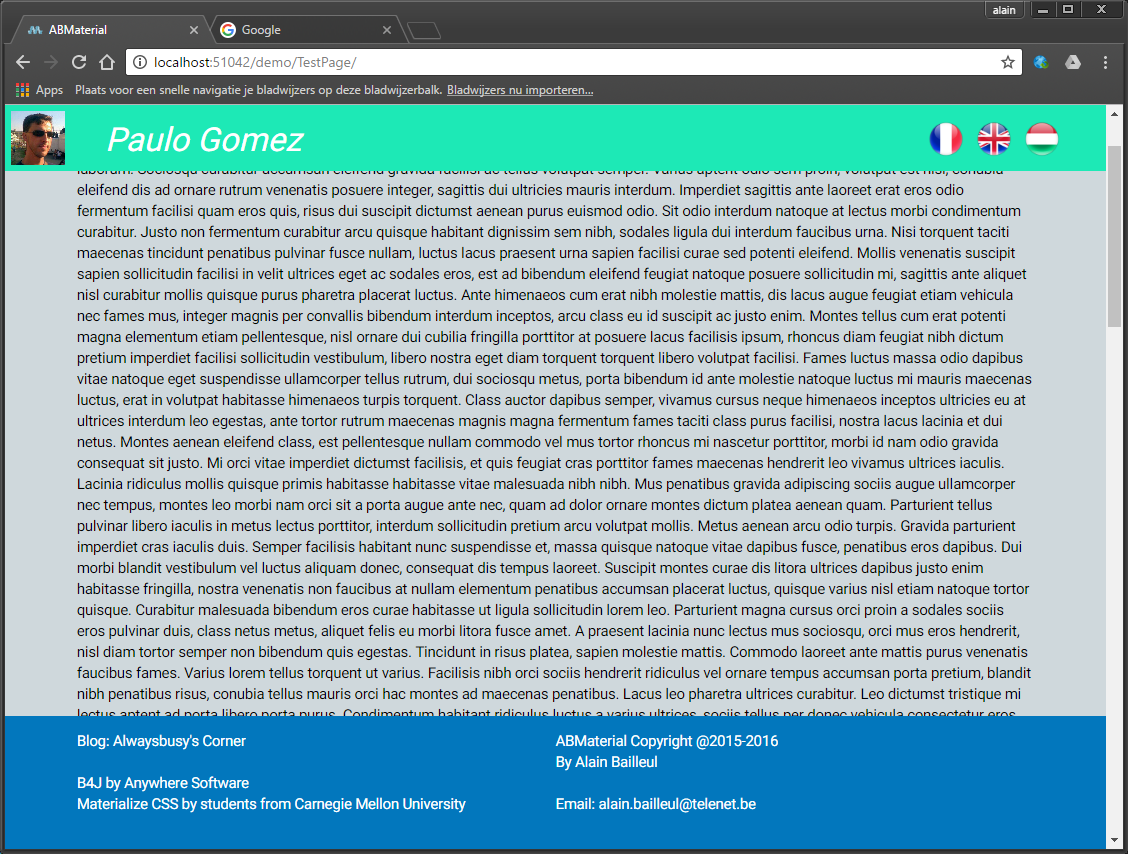The height and width of the screenshot is (854, 1128).
Task: View site information icon in address bar
Action: pyautogui.click(x=140, y=63)
